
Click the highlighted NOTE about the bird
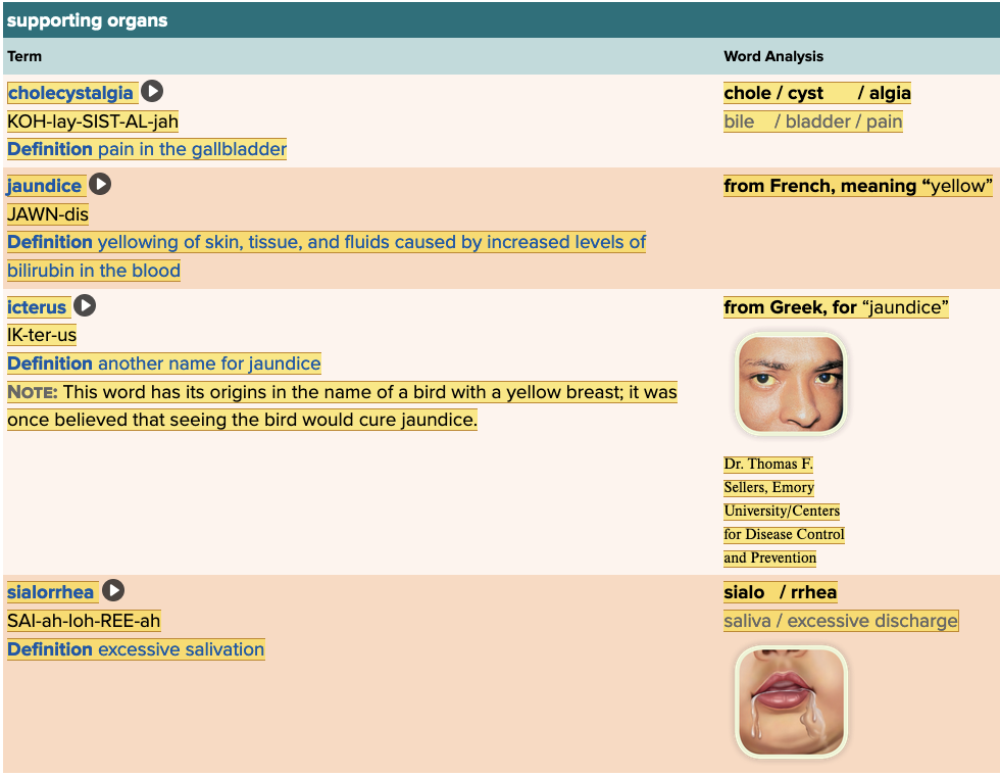tap(340, 406)
